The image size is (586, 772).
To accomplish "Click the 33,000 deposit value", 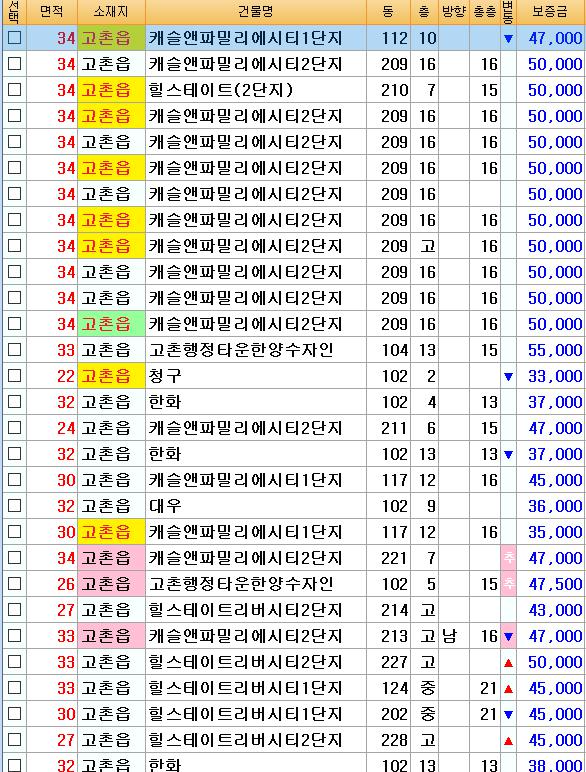I will coord(555,377).
